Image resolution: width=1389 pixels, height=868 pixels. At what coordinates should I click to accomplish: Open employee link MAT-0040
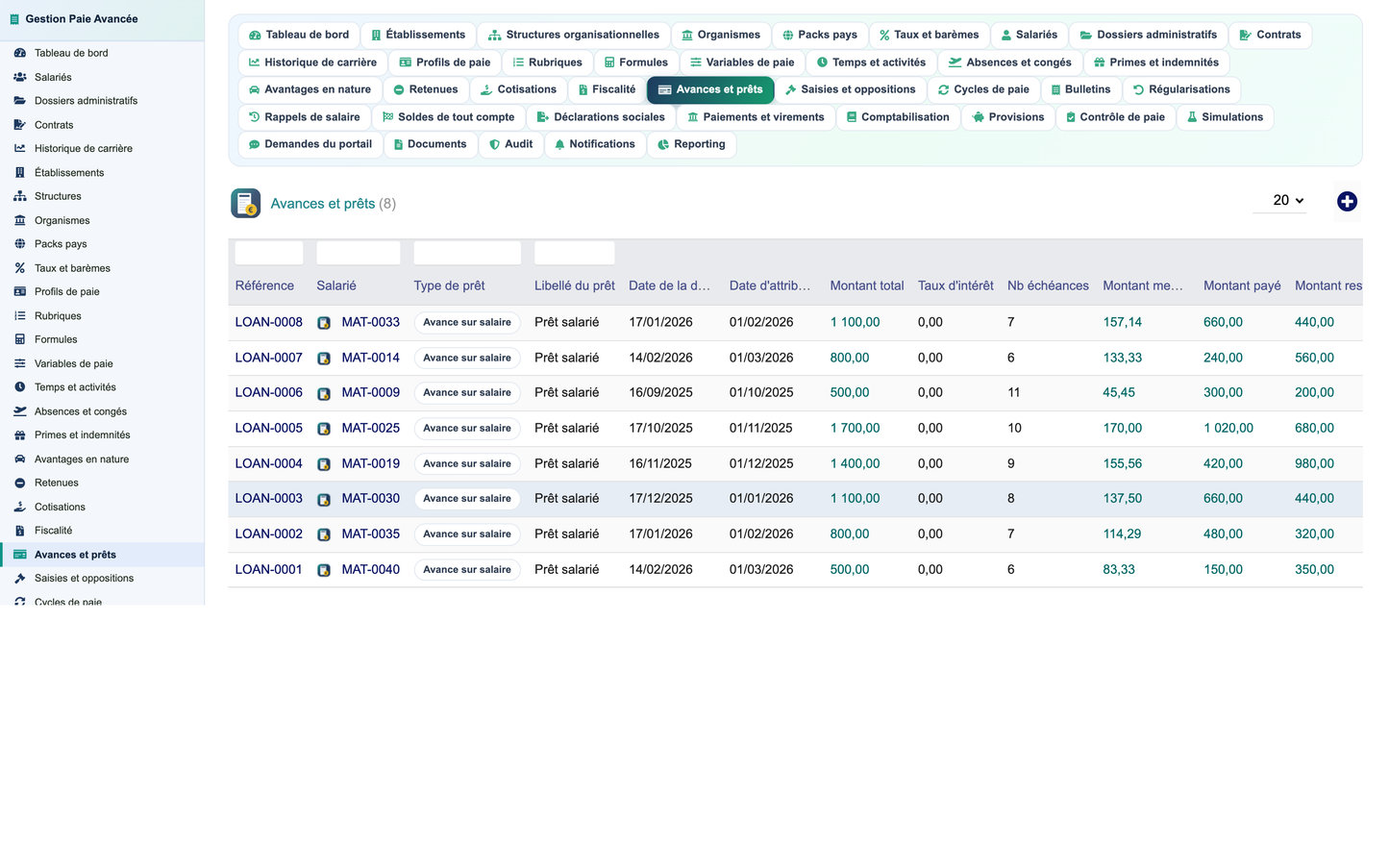click(x=370, y=570)
